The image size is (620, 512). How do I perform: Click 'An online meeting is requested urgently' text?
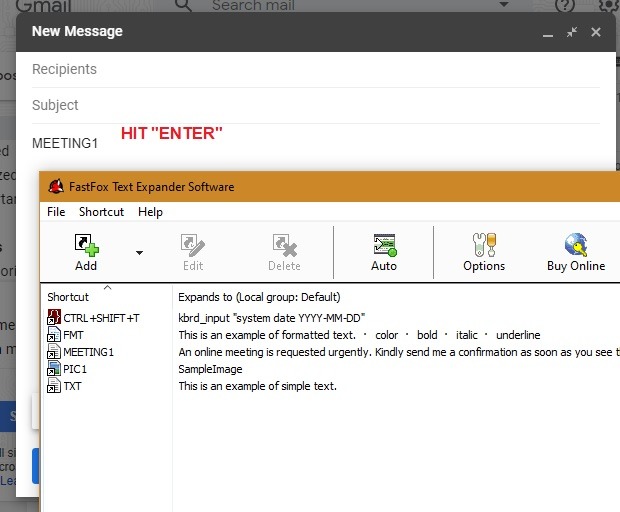(x=275, y=352)
